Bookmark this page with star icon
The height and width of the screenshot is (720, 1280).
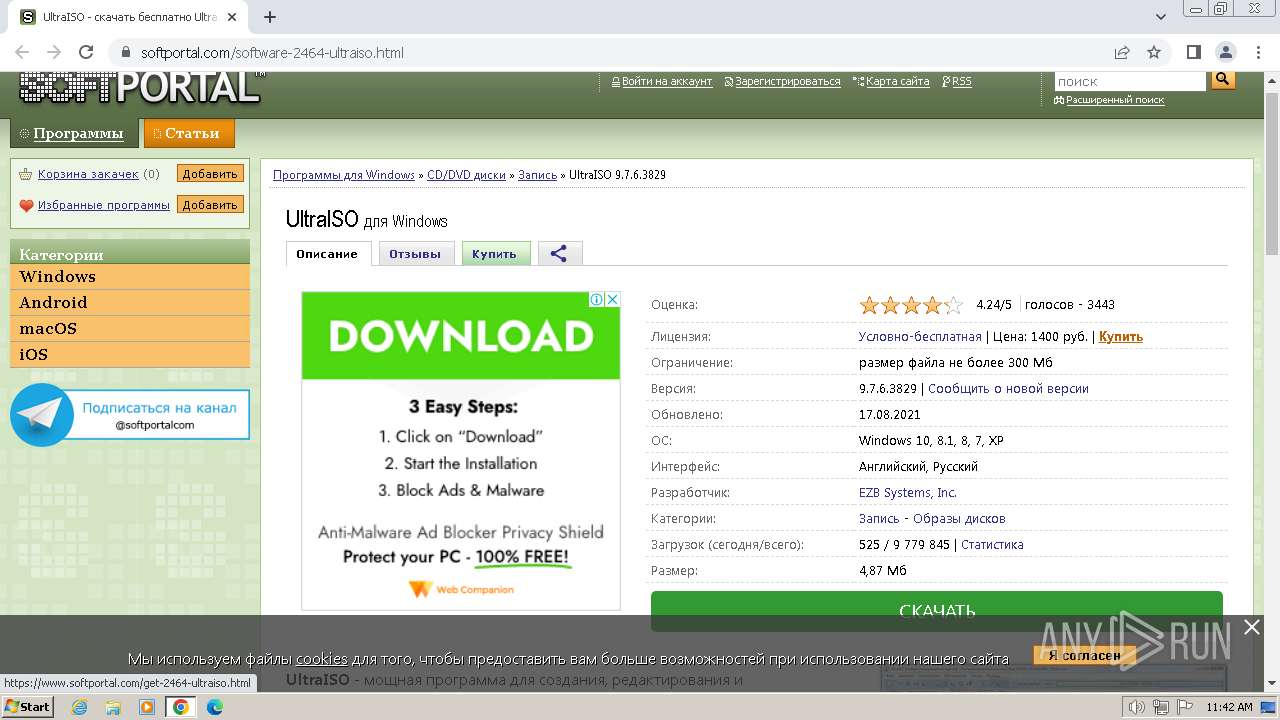tap(1154, 53)
